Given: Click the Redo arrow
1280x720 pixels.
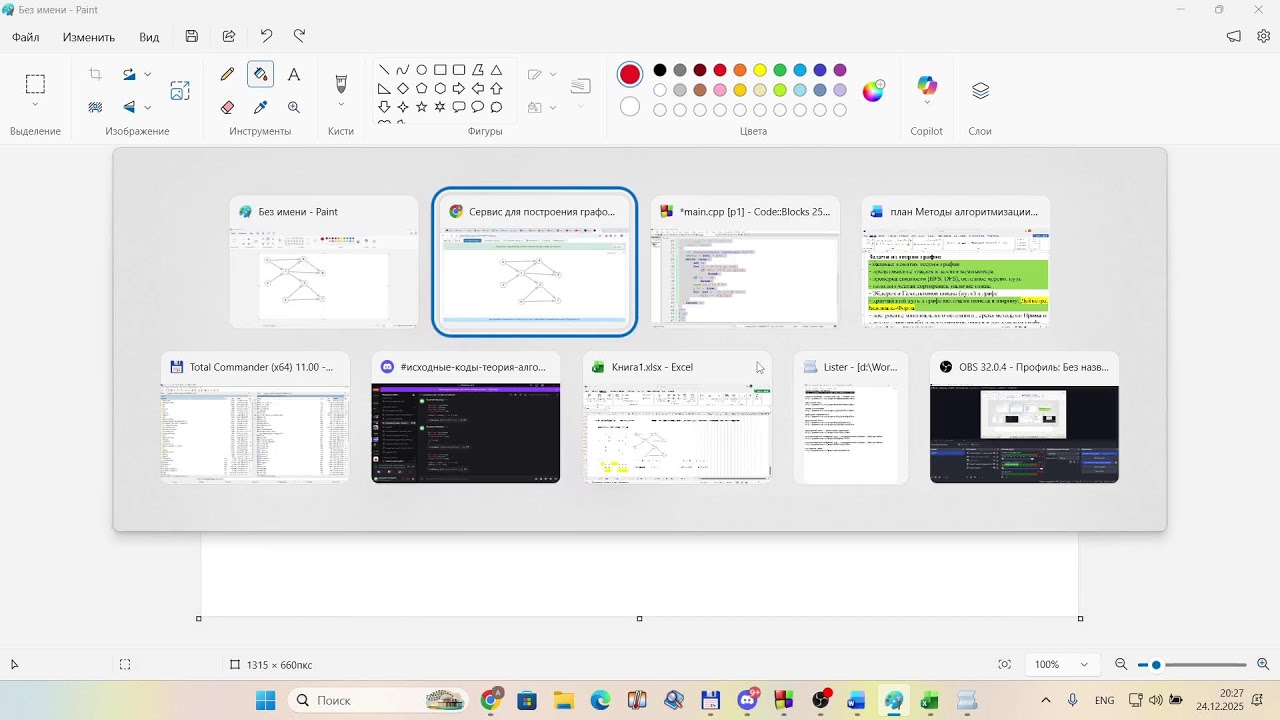Looking at the screenshot, I should coord(300,36).
